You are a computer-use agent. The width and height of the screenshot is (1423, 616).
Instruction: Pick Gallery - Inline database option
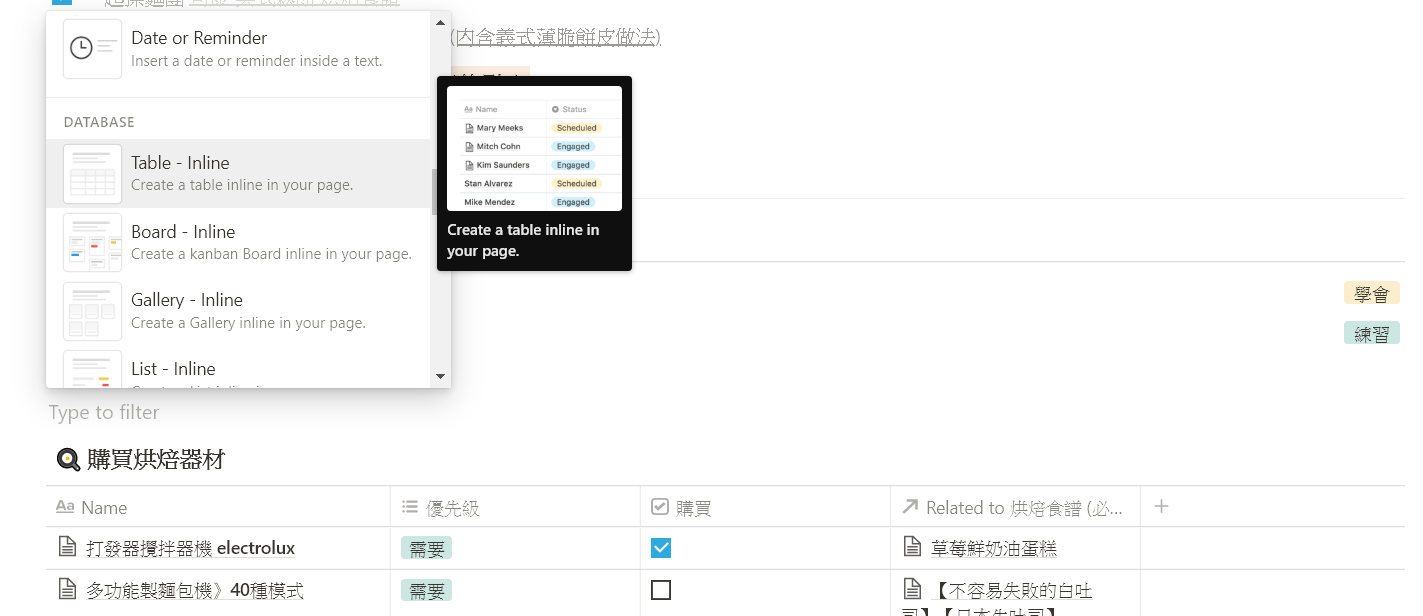click(238, 310)
